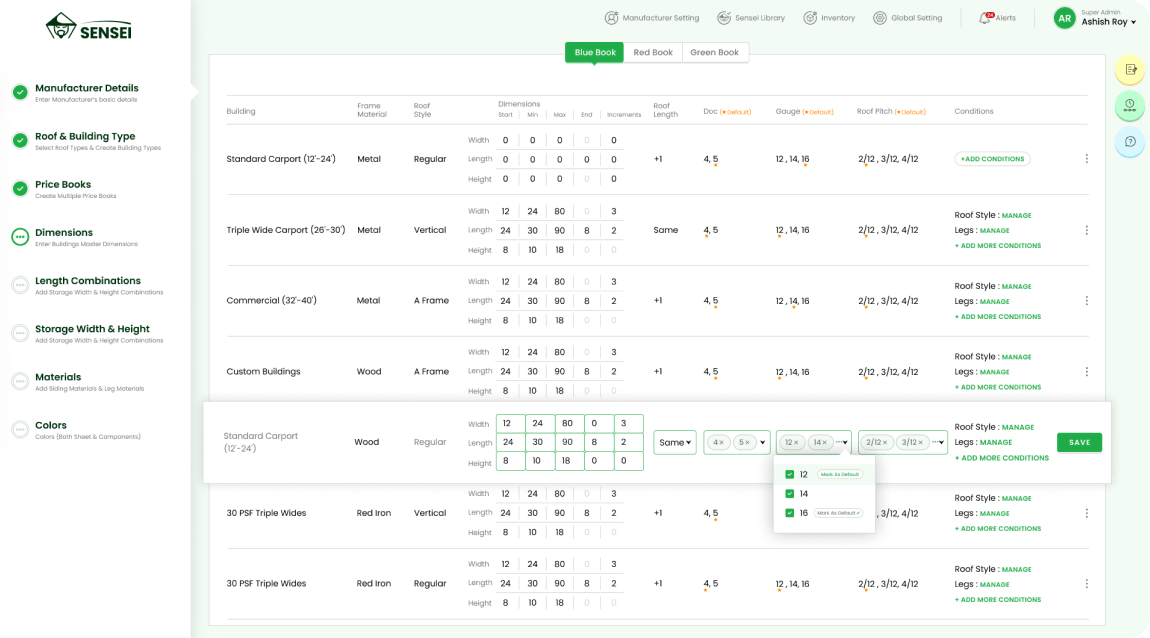Click the blue help question icon

click(x=1130, y=141)
